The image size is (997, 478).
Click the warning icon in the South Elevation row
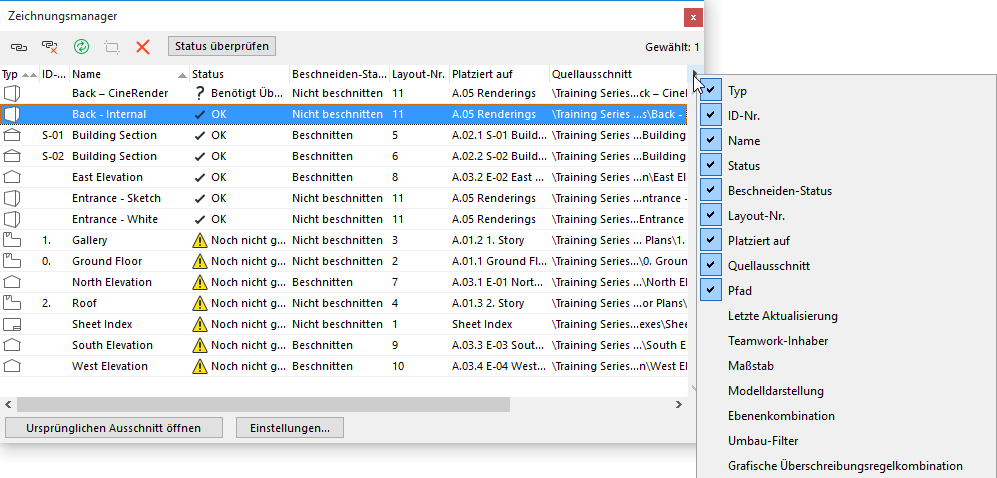(x=200, y=345)
